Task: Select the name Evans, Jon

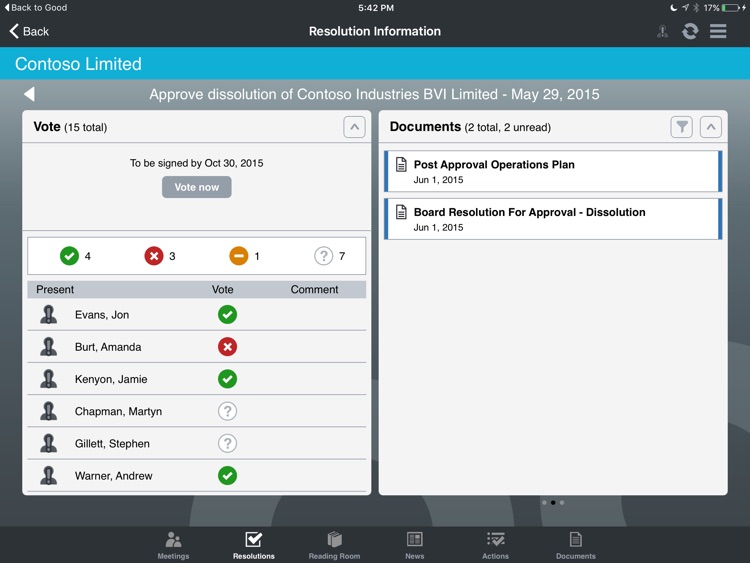Action: pyautogui.click(x=102, y=315)
